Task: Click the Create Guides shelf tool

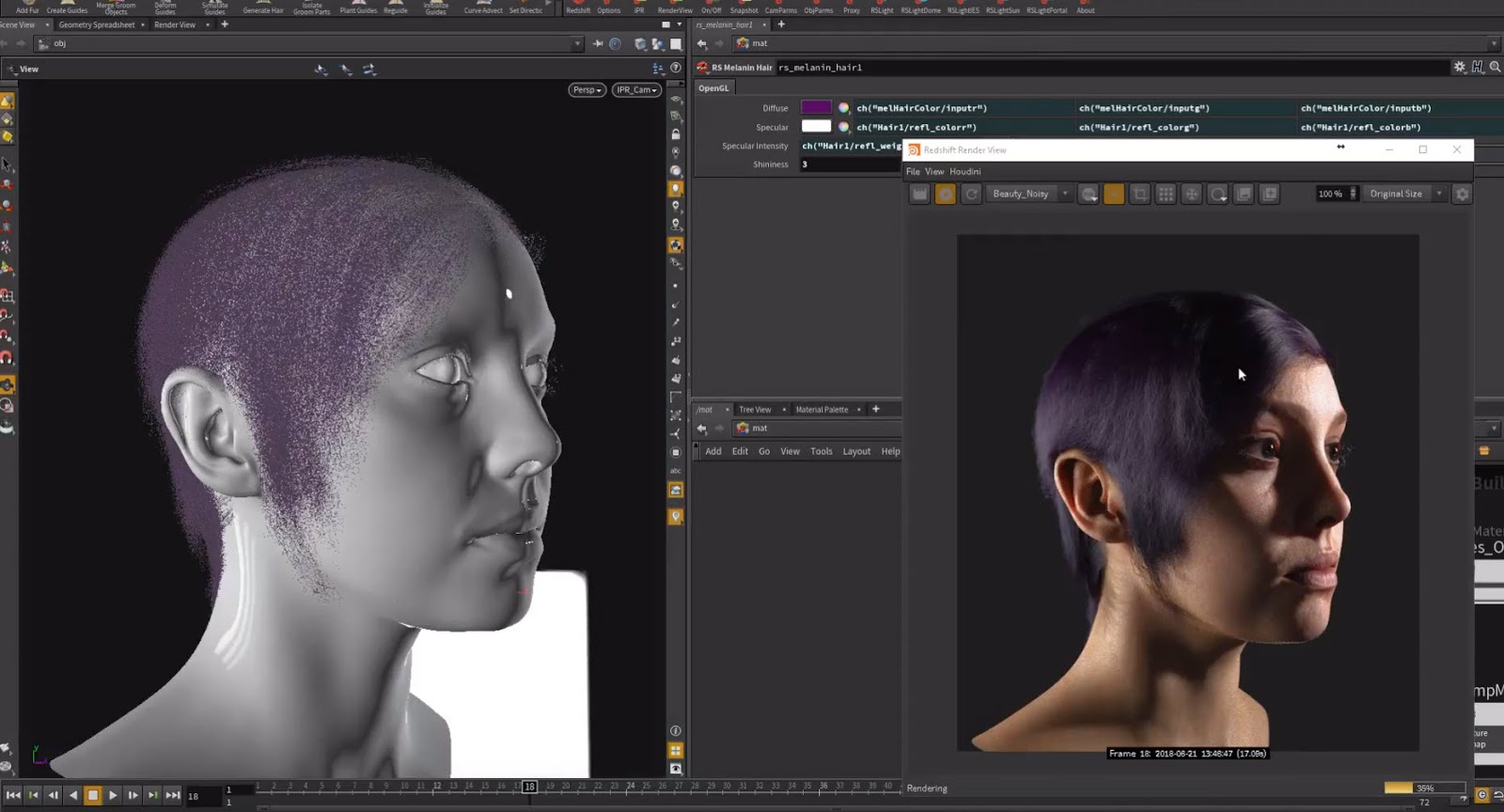Action: [x=67, y=8]
